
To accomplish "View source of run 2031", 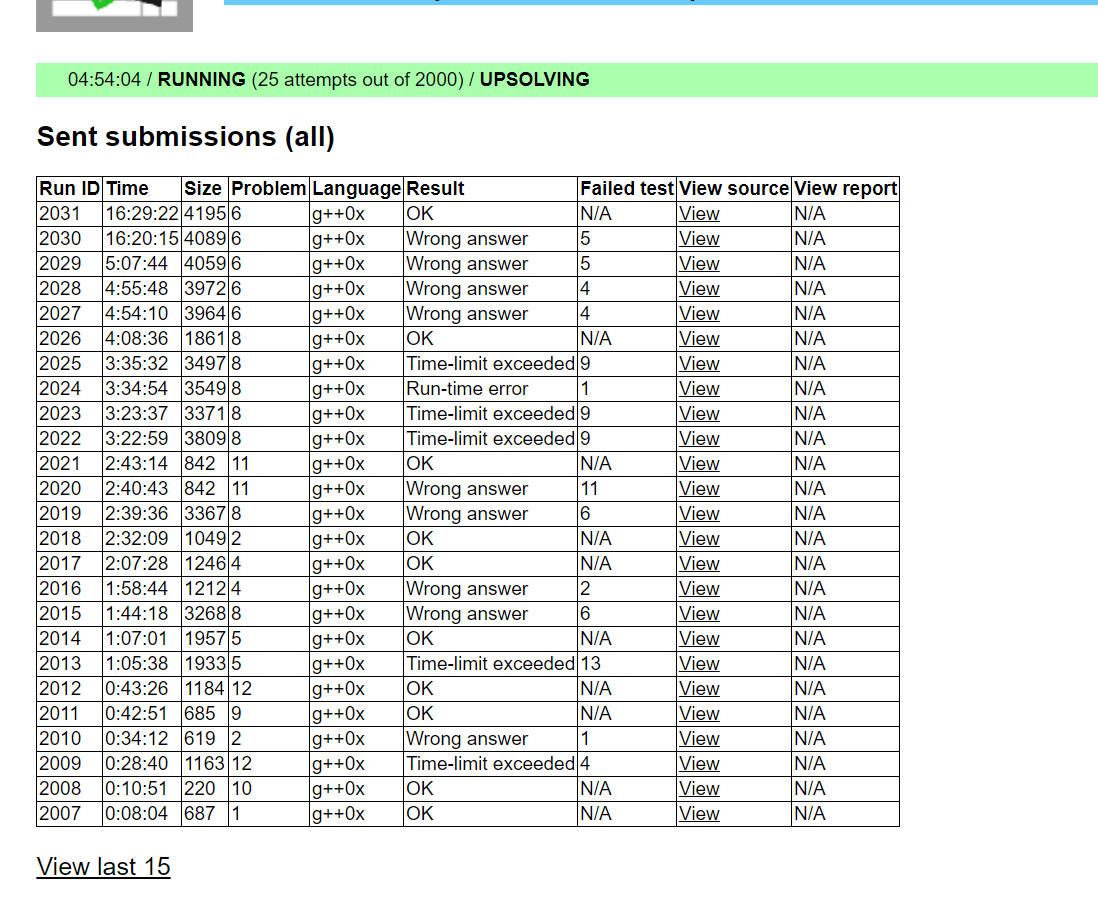I will [x=699, y=214].
